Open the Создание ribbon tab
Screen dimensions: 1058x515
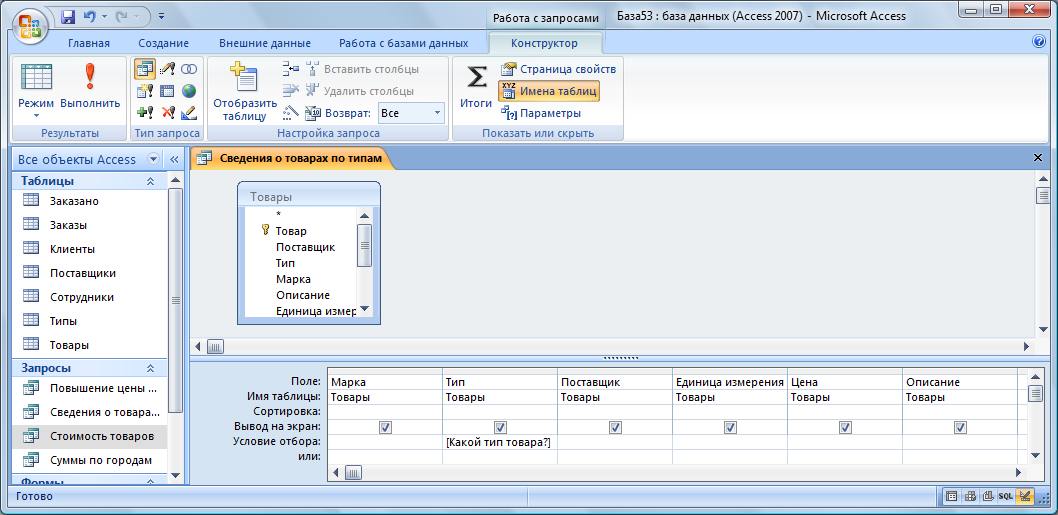163,43
